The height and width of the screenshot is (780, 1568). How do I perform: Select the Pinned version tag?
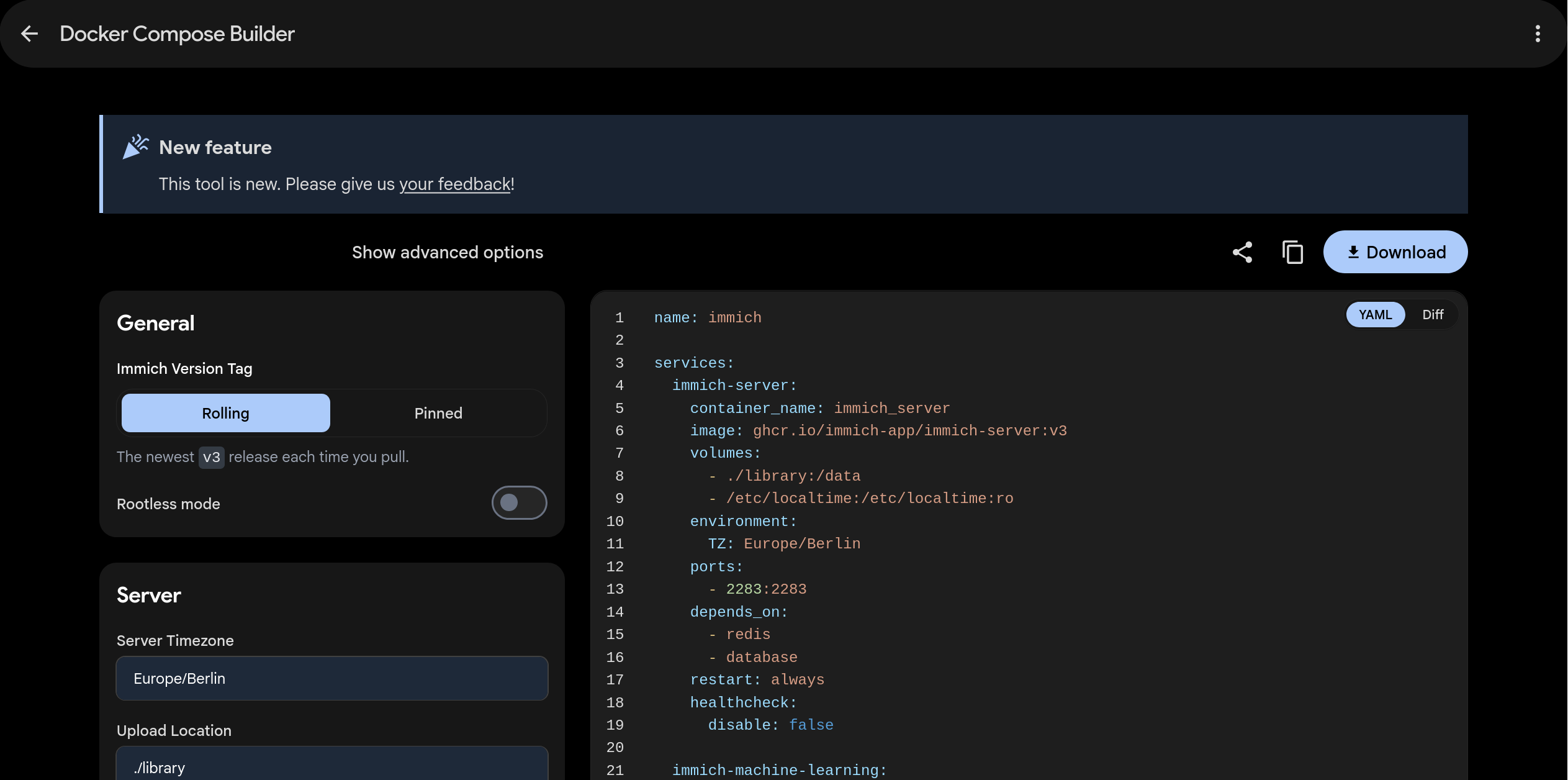pyautogui.click(x=438, y=413)
